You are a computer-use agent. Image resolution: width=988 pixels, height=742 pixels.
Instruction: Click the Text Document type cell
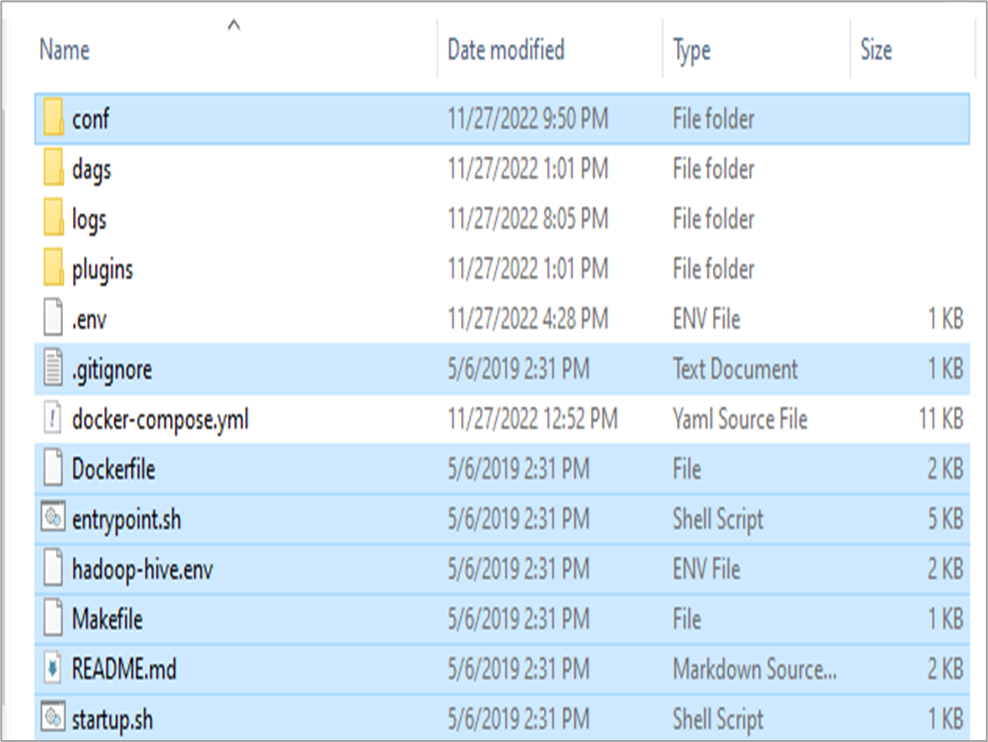pos(735,368)
